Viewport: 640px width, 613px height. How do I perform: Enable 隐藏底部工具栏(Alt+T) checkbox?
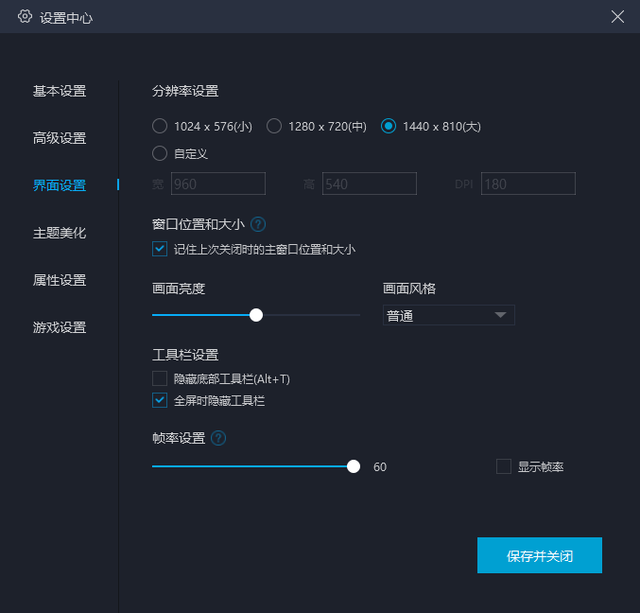tap(160, 379)
